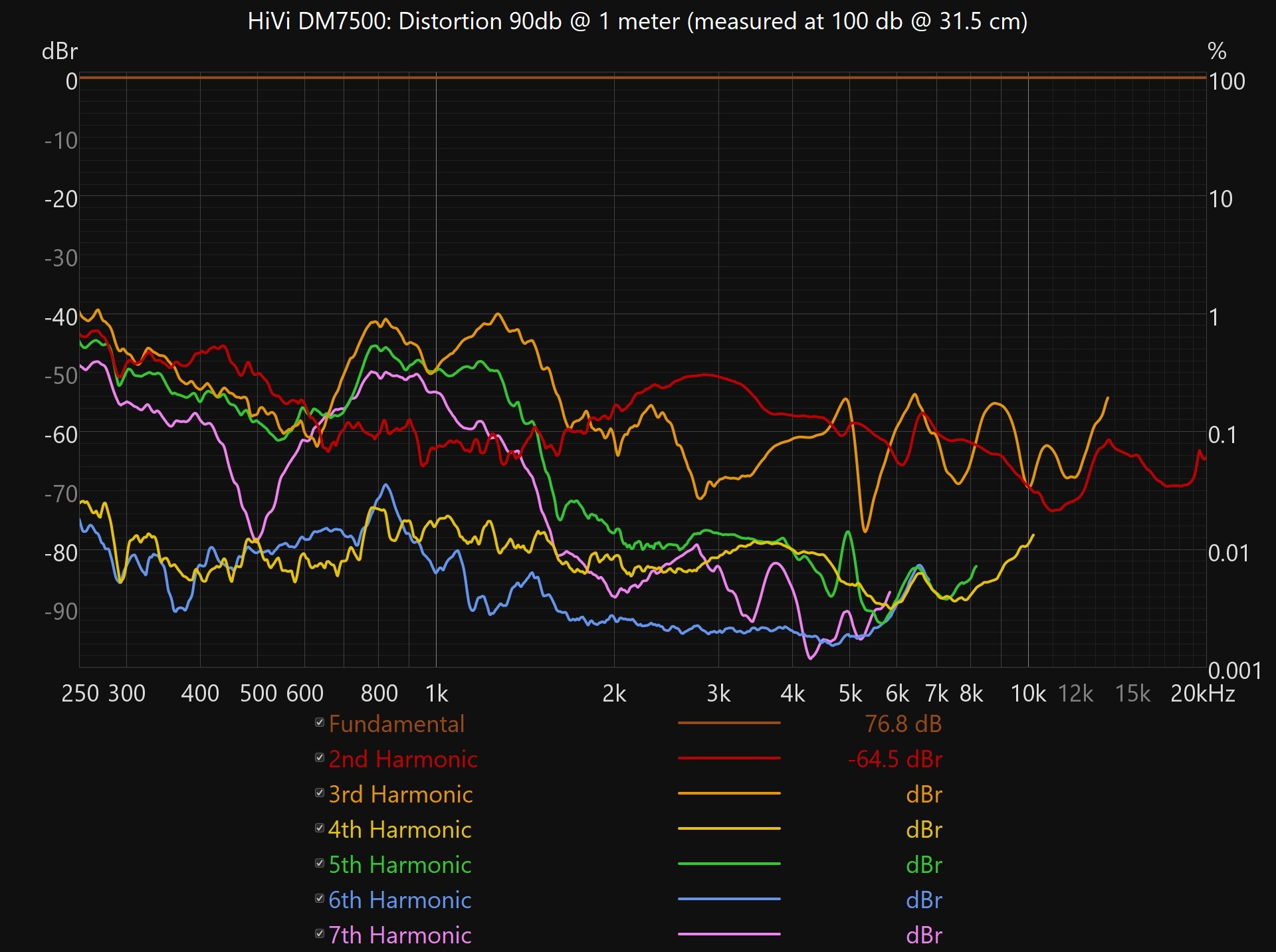Click the -64.5 dBr 2nd Harmonic value
Image resolution: width=1276 pixels, height=952 pixels.
tap(895, 759)
